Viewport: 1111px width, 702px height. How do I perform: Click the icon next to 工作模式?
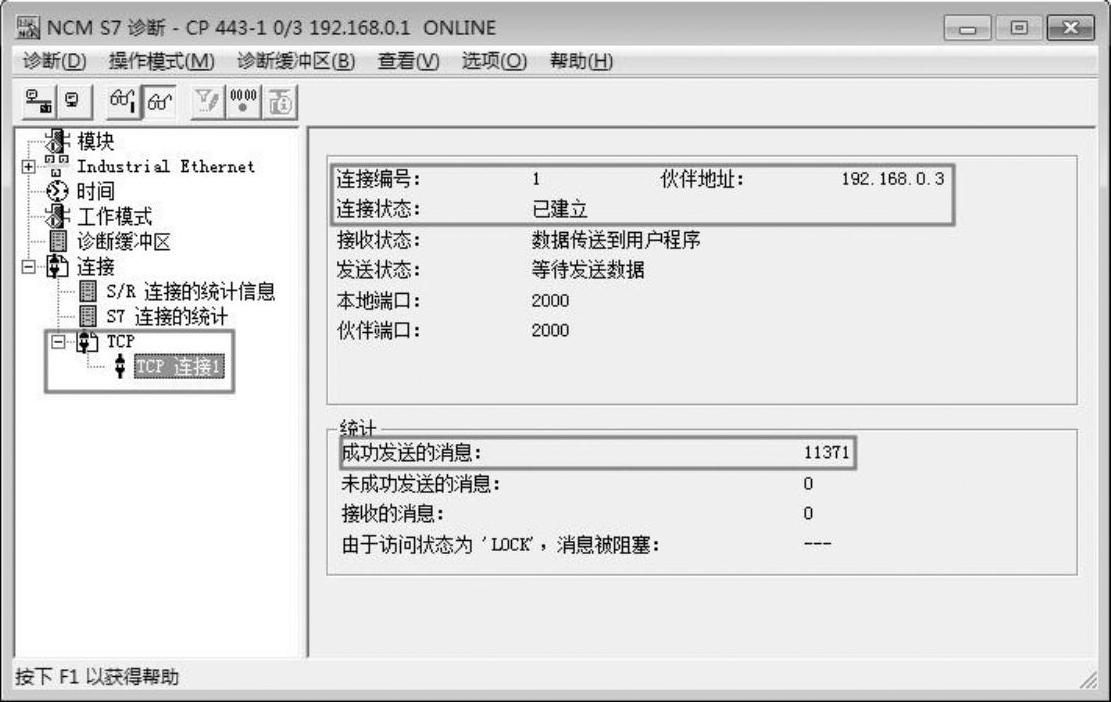58,216
